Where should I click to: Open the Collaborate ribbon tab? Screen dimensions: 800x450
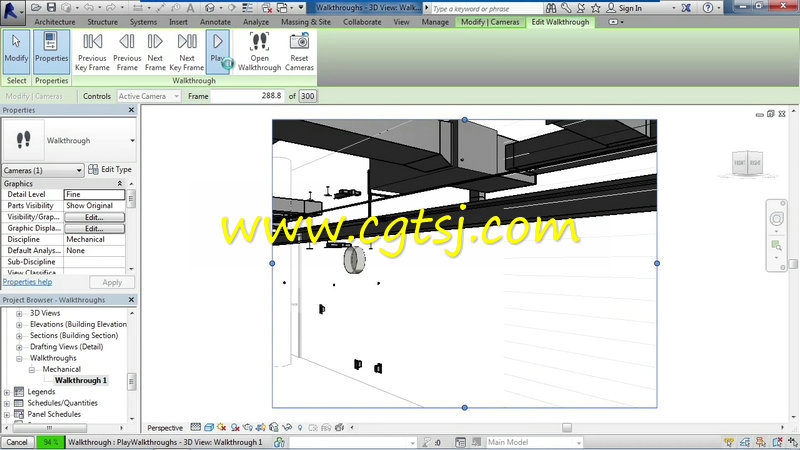362,22
